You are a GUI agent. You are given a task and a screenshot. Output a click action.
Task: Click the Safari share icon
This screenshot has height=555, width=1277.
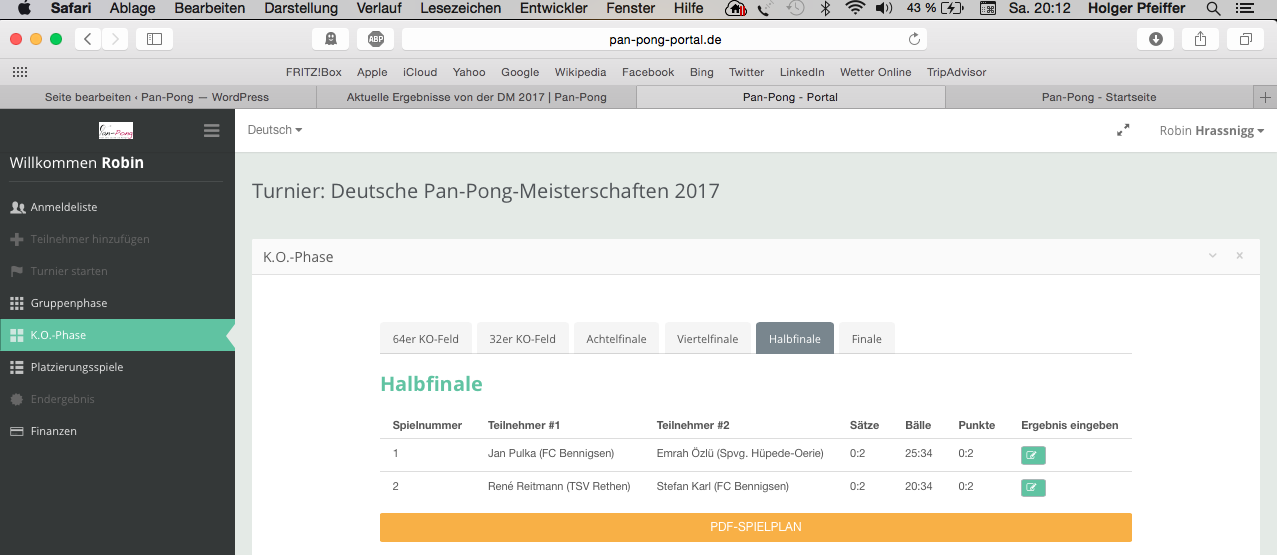(1200, 39)
